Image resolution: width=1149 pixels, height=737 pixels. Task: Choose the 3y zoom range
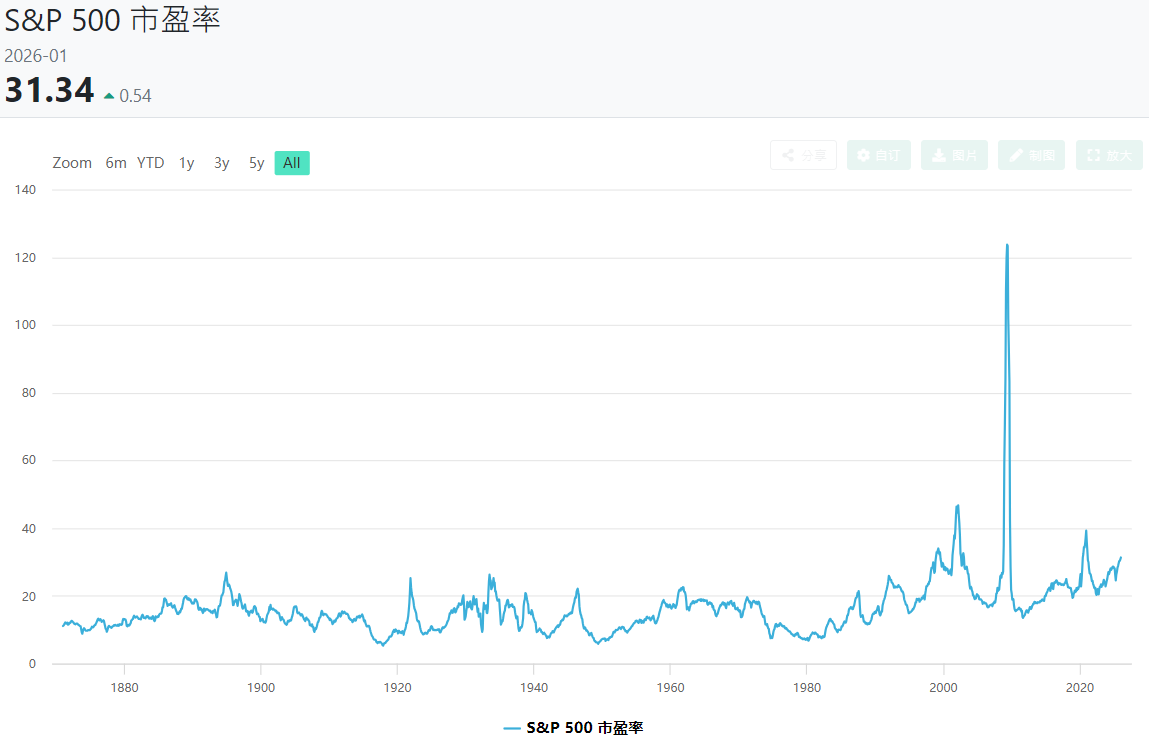(x=222, y=163)
